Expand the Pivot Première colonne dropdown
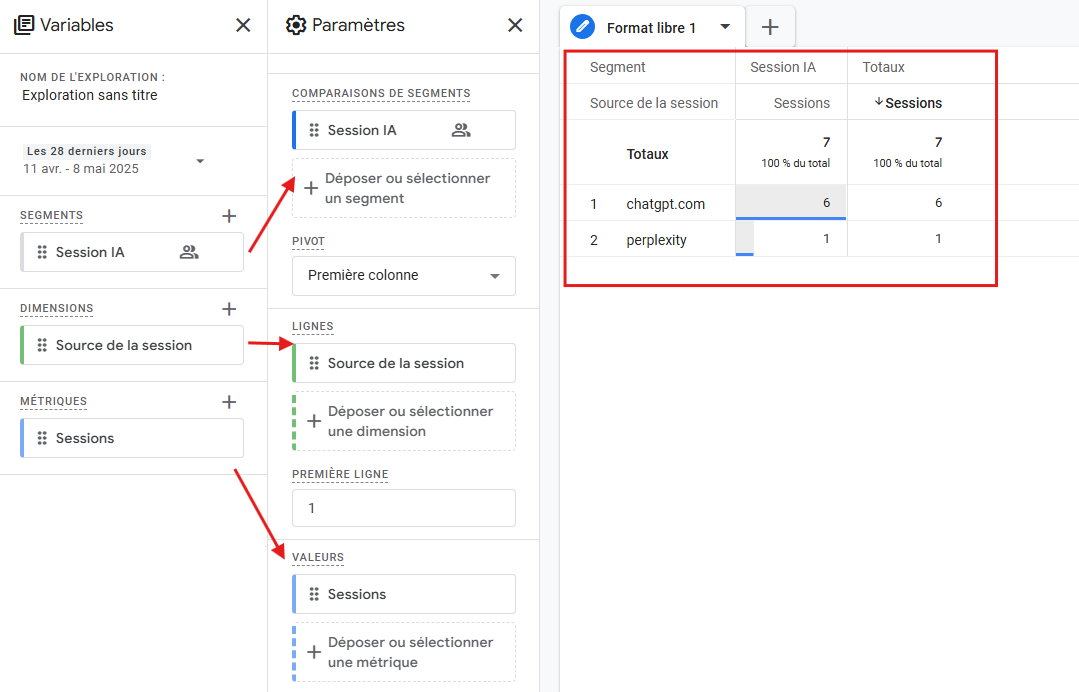The width and height of the screenshot is (1079, 692). (494, 276)
